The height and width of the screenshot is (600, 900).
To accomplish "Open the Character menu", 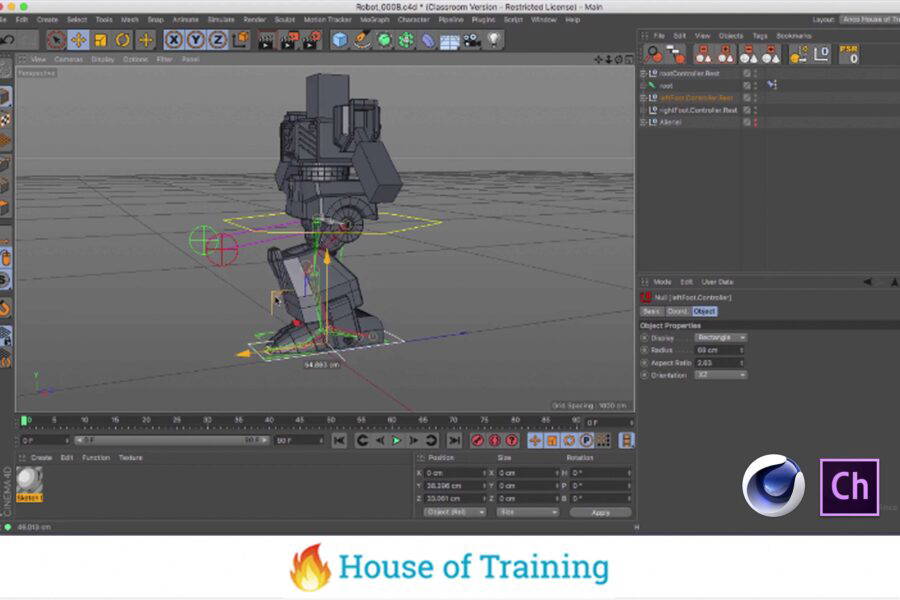I will (x=413, y=20).
